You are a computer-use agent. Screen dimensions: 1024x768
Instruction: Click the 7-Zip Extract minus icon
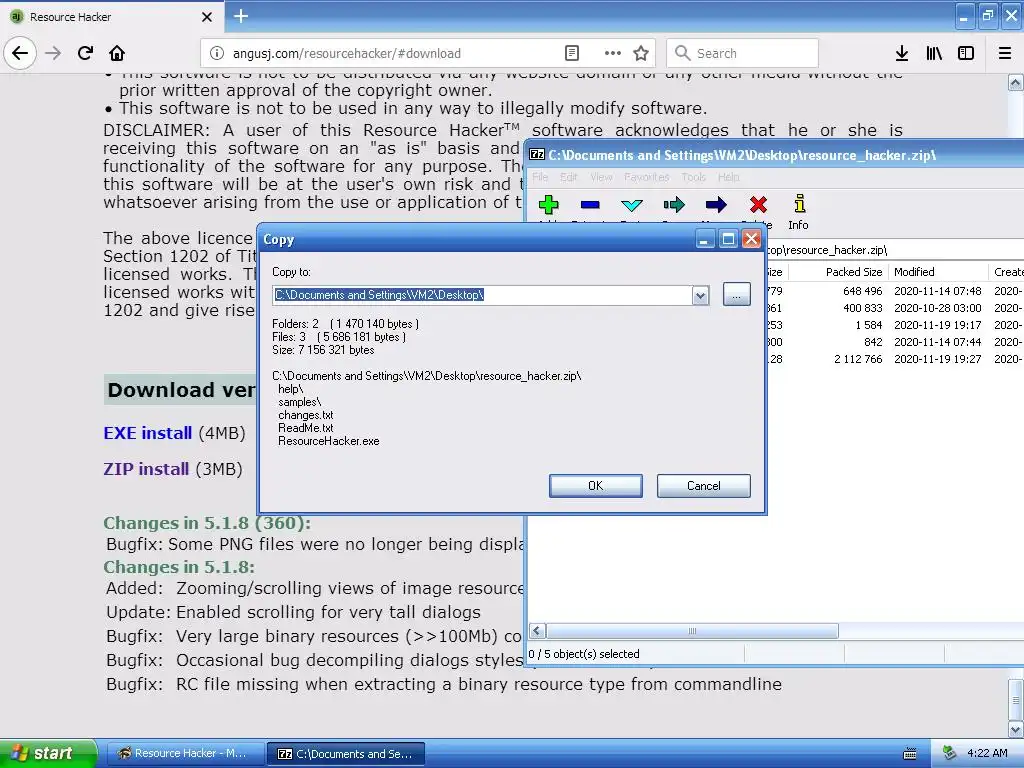click(590, 205)
